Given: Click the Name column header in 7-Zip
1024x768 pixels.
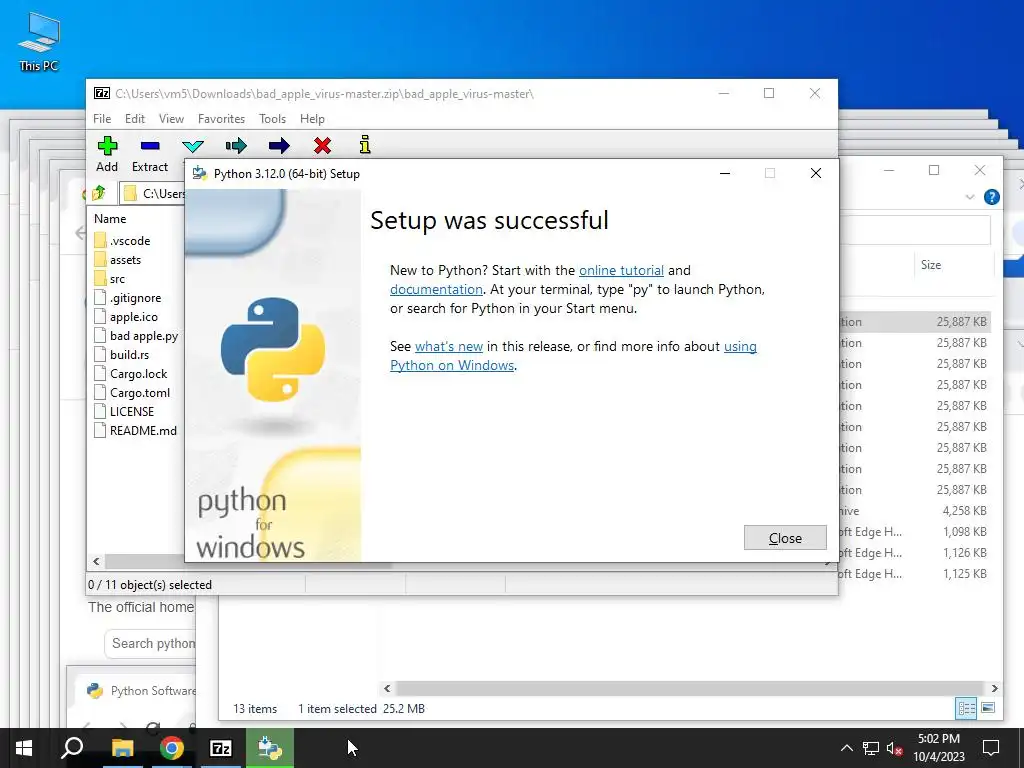Looking at the screenshot, I should pyautogui.click(x=110, y=219).
